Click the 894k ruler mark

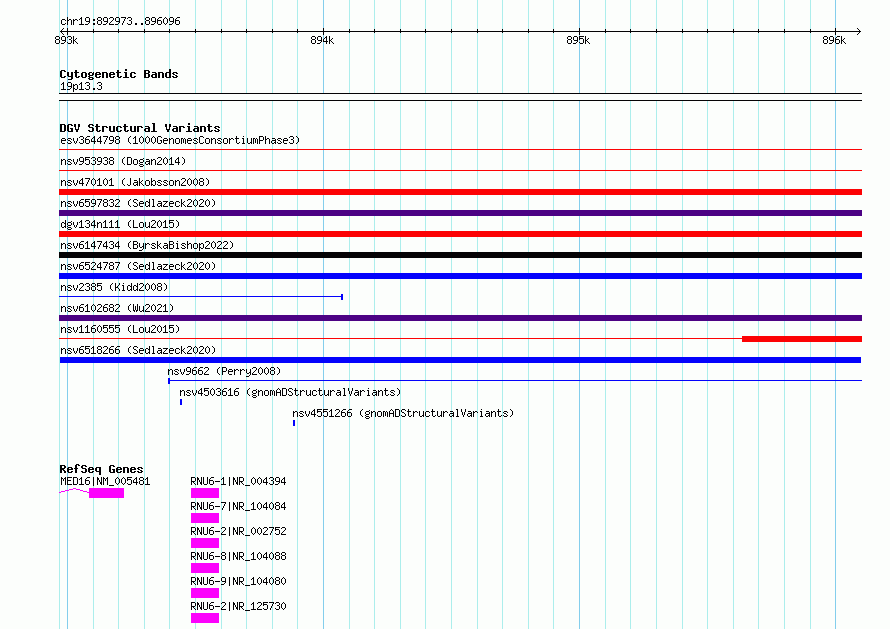pyautogui.click(x=322, y=40)
